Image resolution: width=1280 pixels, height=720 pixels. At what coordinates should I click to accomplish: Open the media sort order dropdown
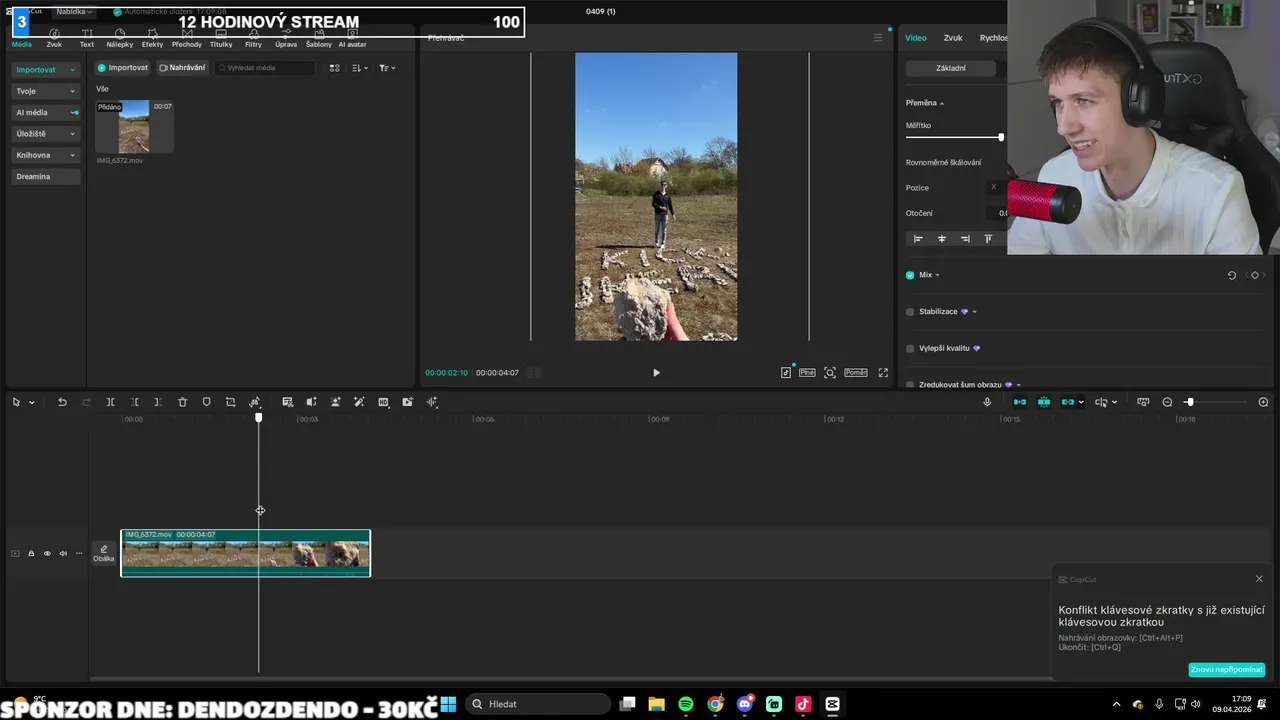pyautogui.click(x=360, y=68)
